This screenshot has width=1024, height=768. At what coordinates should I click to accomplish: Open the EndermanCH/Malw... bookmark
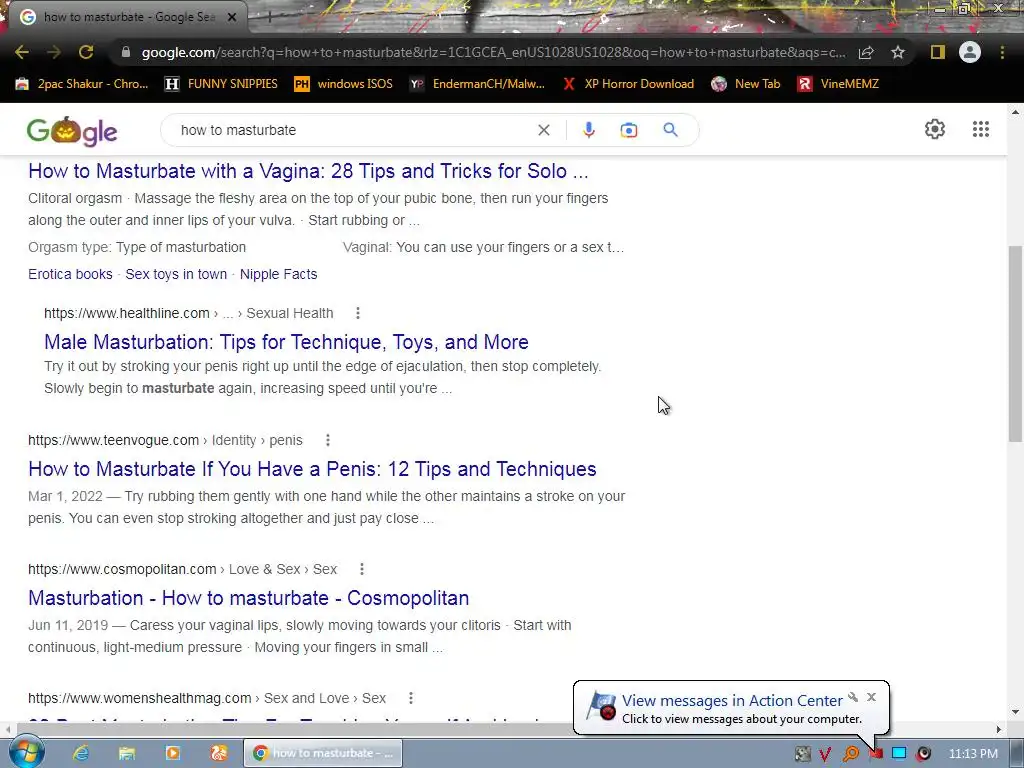pyautogui.click(x=477, y=84)
